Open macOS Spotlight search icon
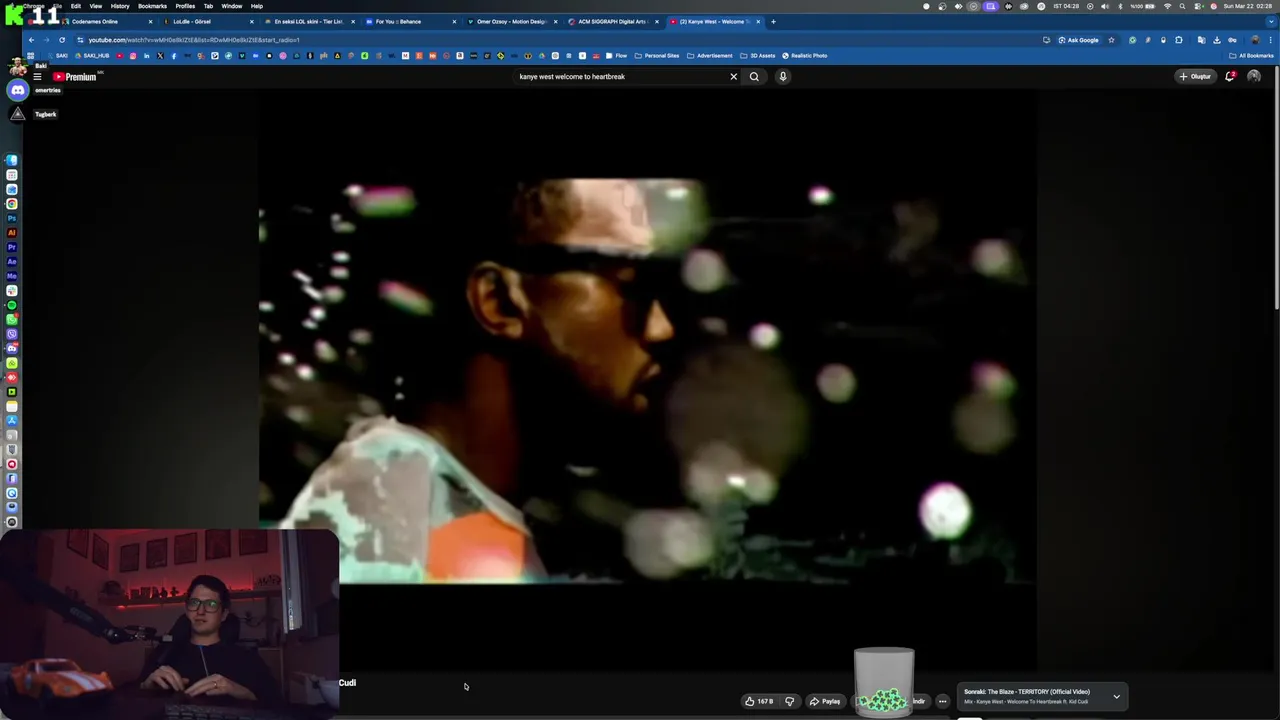The image size is (1280, 720). click(x=1182, y=6)
